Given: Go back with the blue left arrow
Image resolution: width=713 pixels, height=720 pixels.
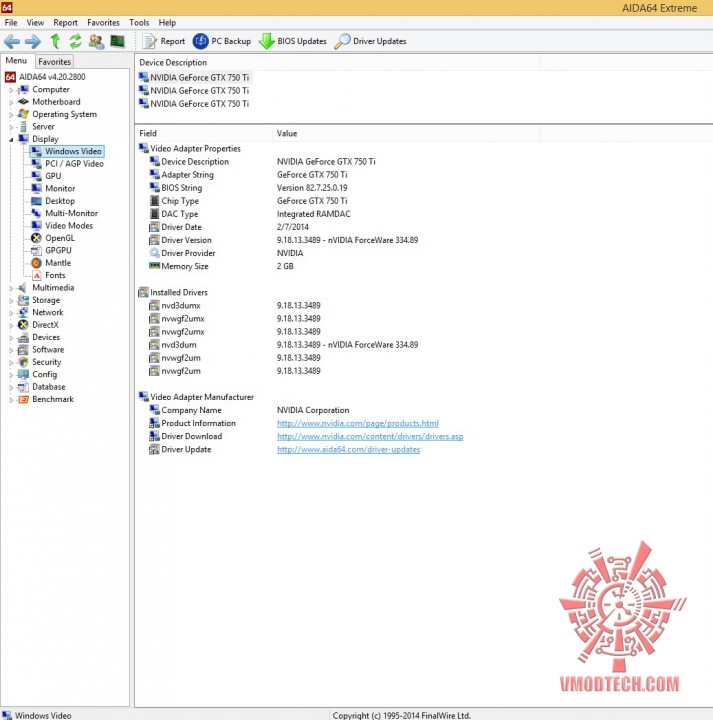Looking at the screenshot, I should click(12, 41).
